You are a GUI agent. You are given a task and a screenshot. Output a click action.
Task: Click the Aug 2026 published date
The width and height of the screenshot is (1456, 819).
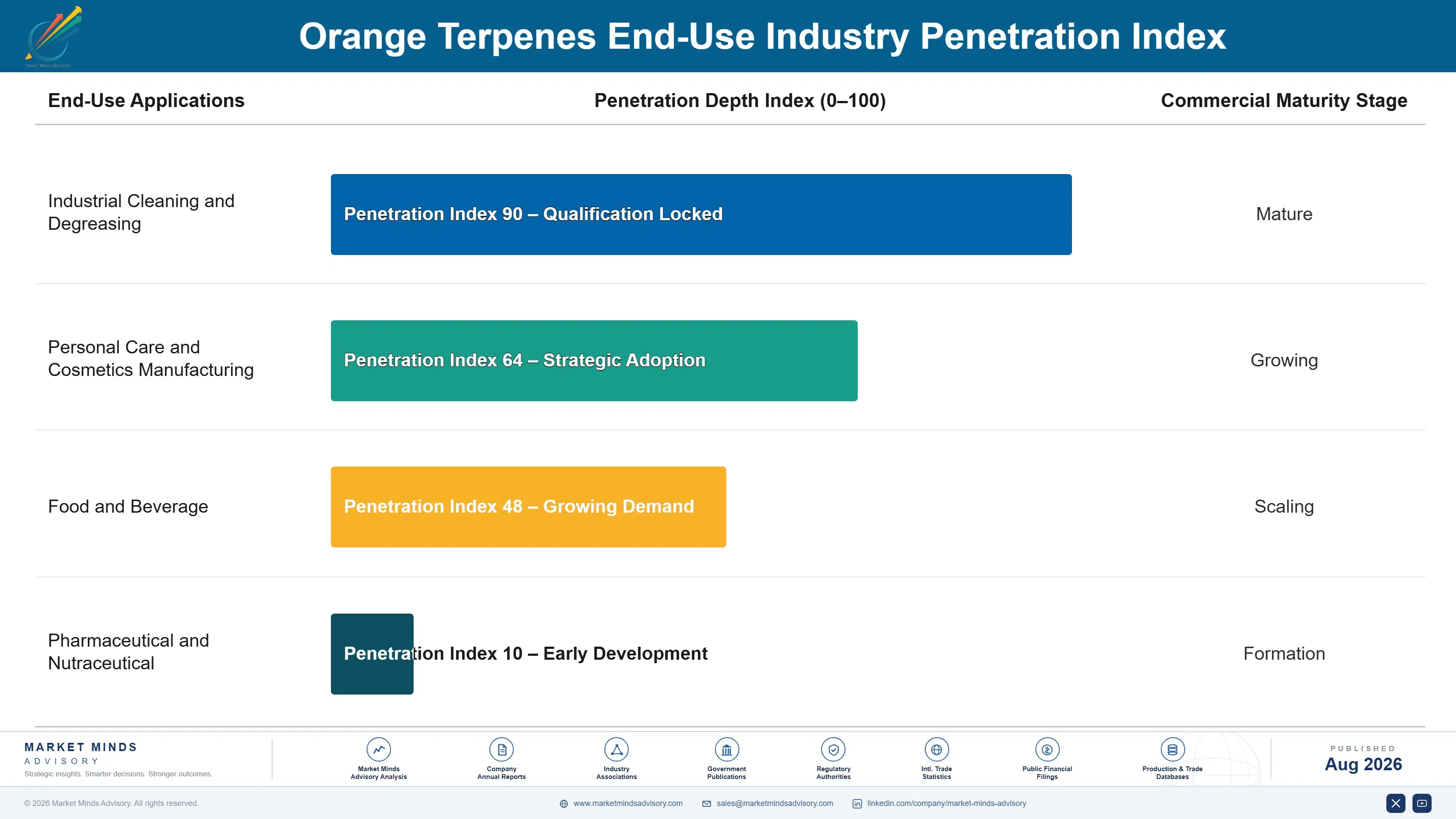click(1363, 764)
